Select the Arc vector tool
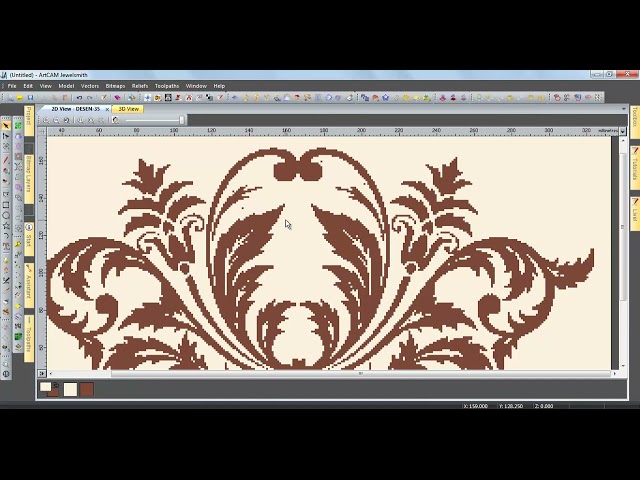The width and height of the screenshot is (640, 480). [6, 236]
